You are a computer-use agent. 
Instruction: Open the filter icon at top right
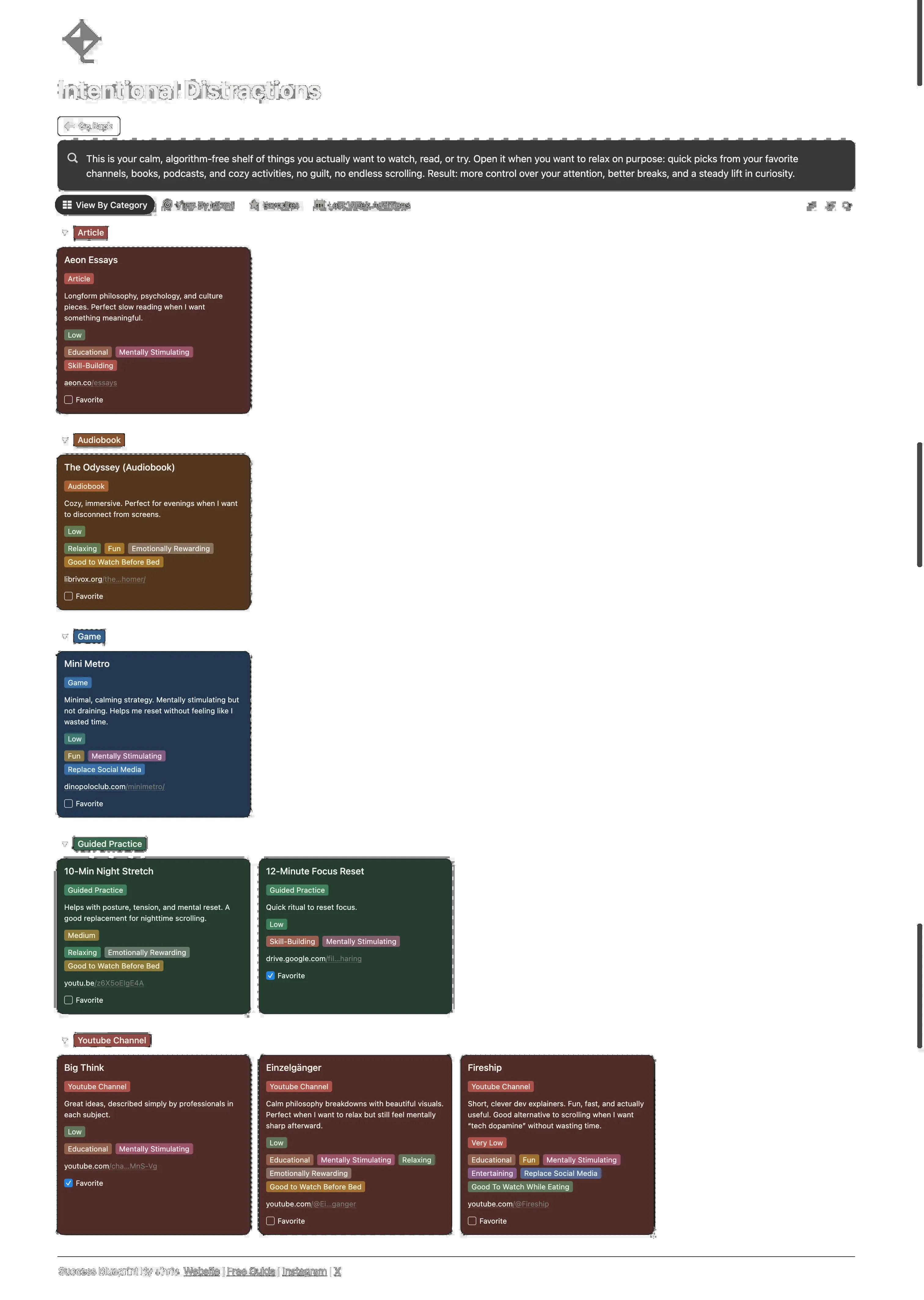(x=812, y=206)
